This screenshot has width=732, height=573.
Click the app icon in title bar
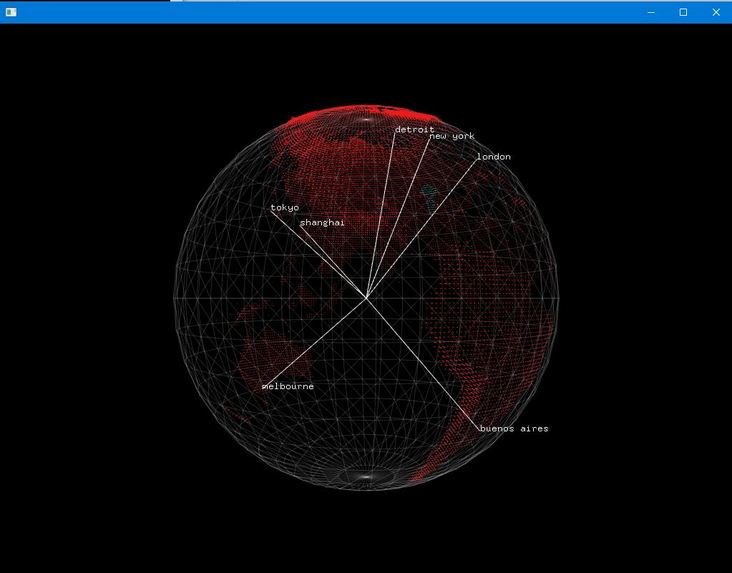[x=11, y=12]
